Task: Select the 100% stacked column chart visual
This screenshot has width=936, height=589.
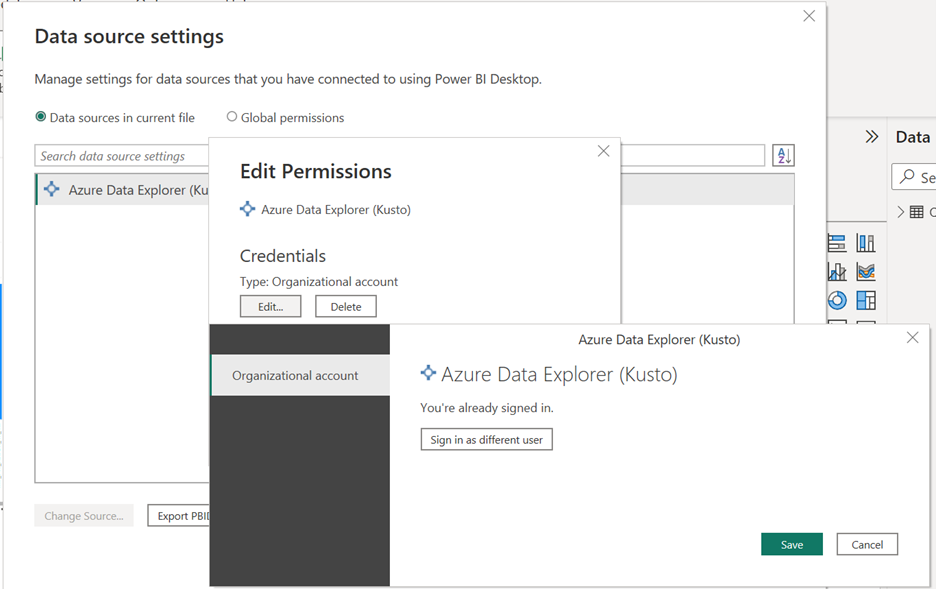Action: (866, 243)
